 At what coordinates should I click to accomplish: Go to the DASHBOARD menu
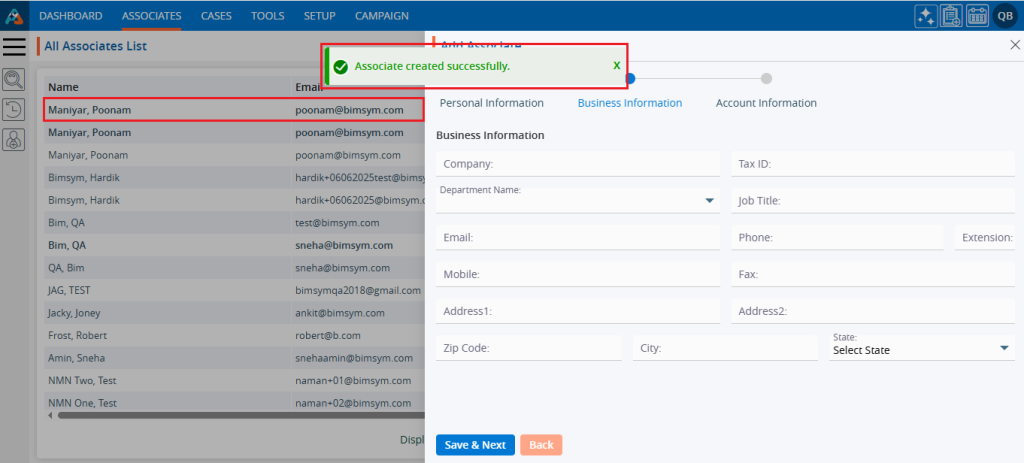[x=70, y=16]
